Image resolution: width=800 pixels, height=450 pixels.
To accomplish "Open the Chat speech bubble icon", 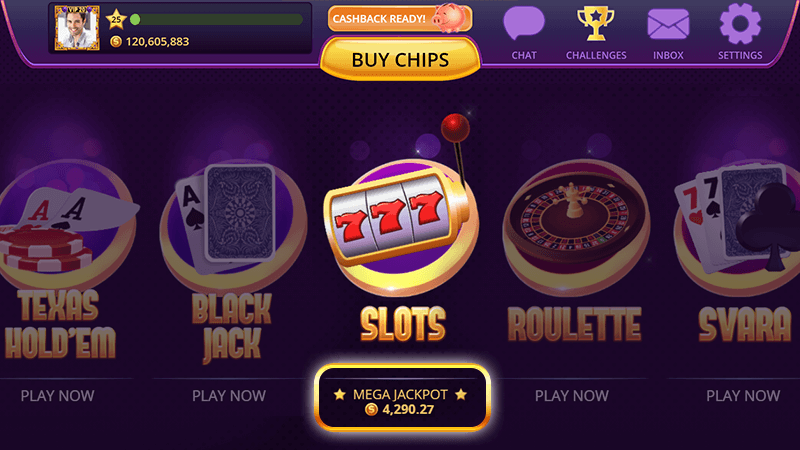I will click(524, 23).
